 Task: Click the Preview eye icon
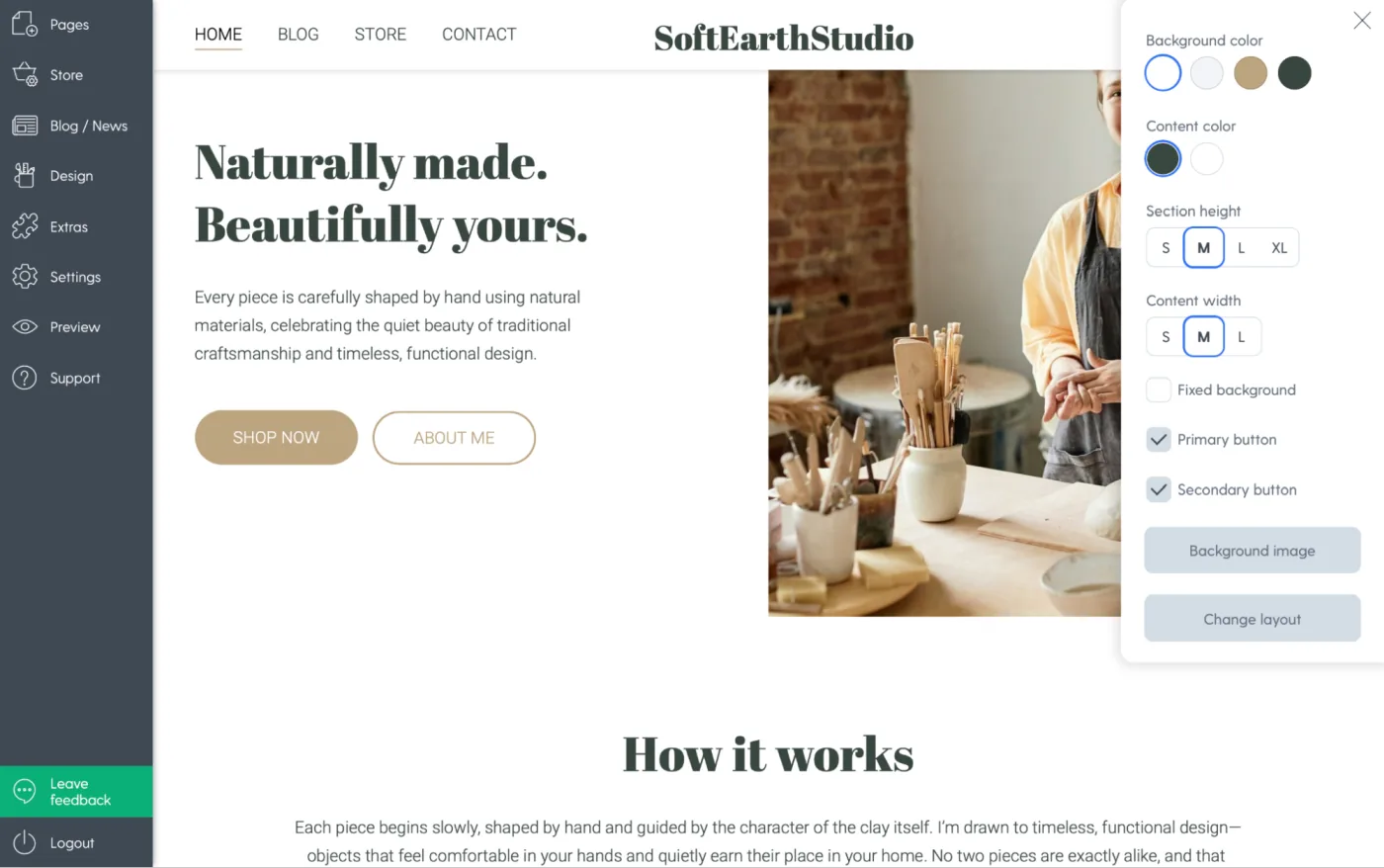(25, 327)
